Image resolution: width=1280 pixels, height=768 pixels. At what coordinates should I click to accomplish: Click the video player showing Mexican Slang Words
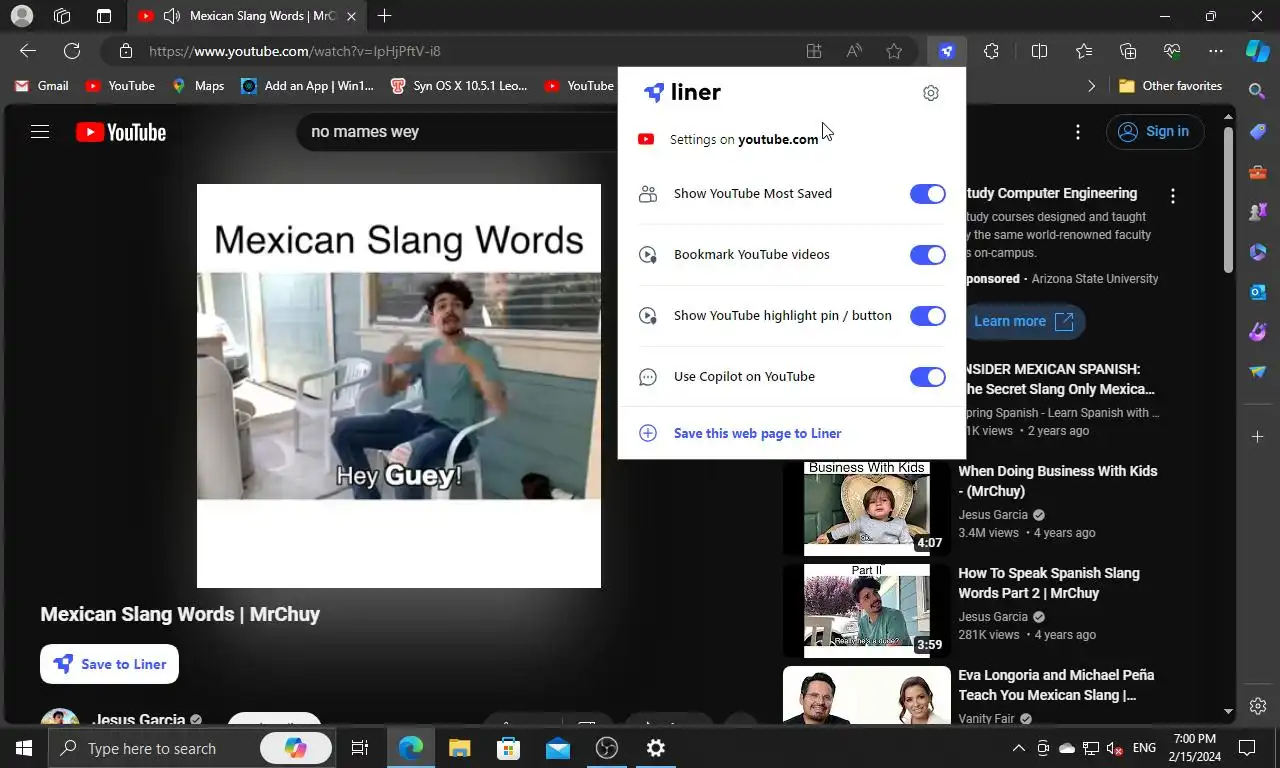[x=399, y=386]
